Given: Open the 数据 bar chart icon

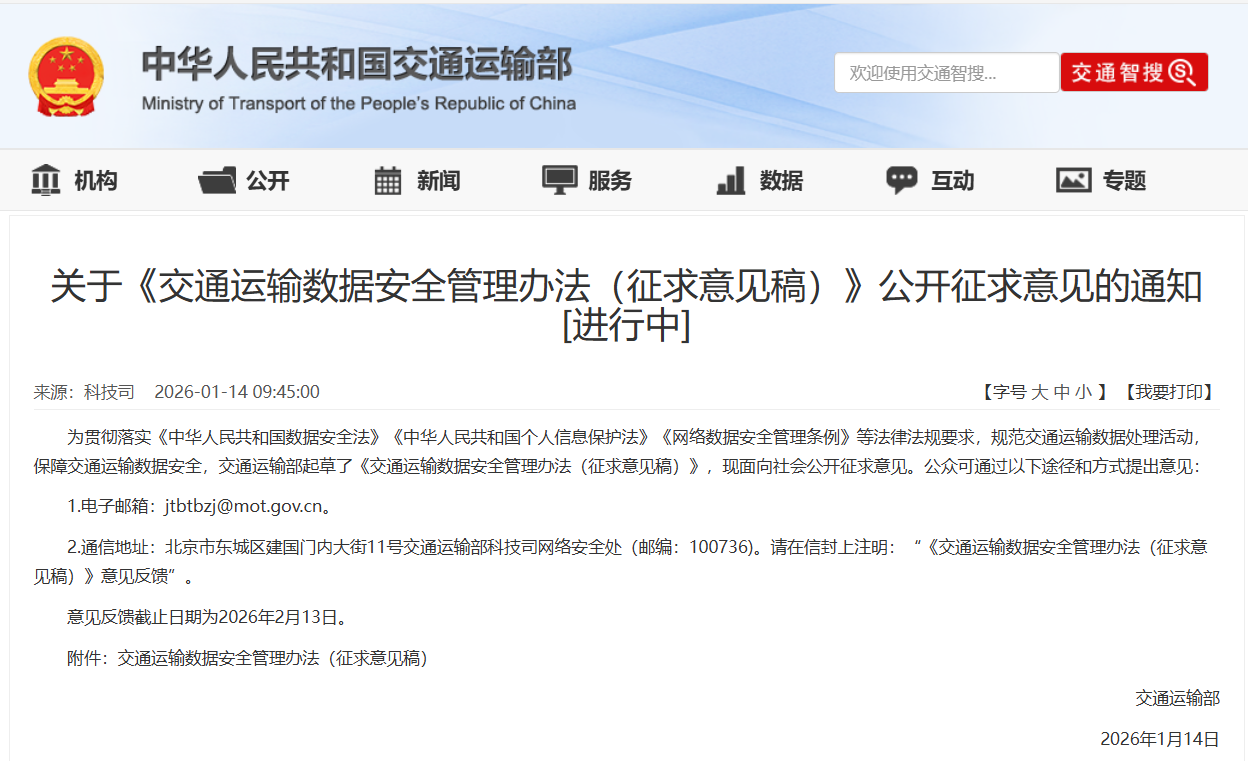Looking at the screenshot, I should click(730, 179).
